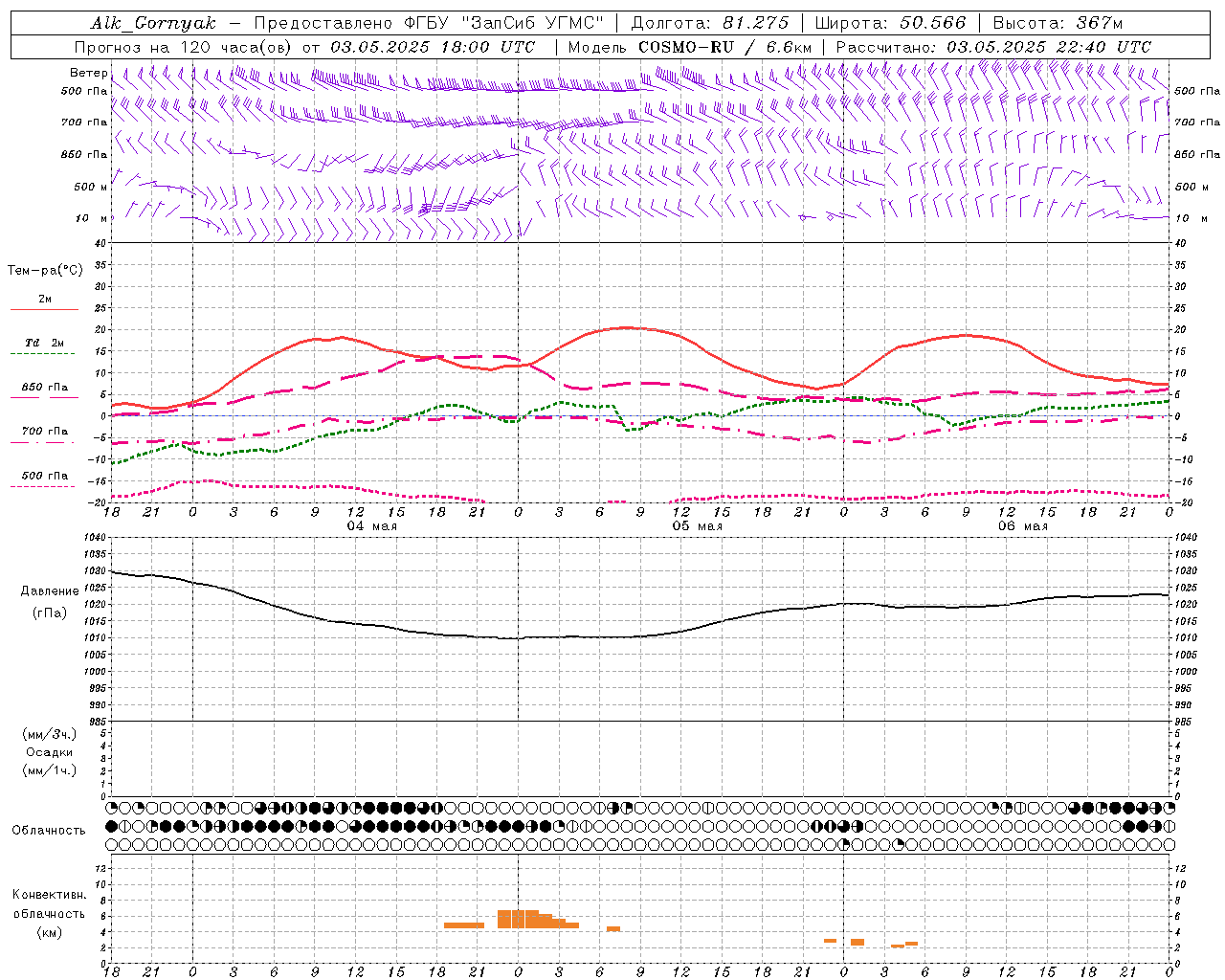1225x980 pixels.
Task: Click the station name Alk_Gornyak in the header
Action: pos(153,23)
